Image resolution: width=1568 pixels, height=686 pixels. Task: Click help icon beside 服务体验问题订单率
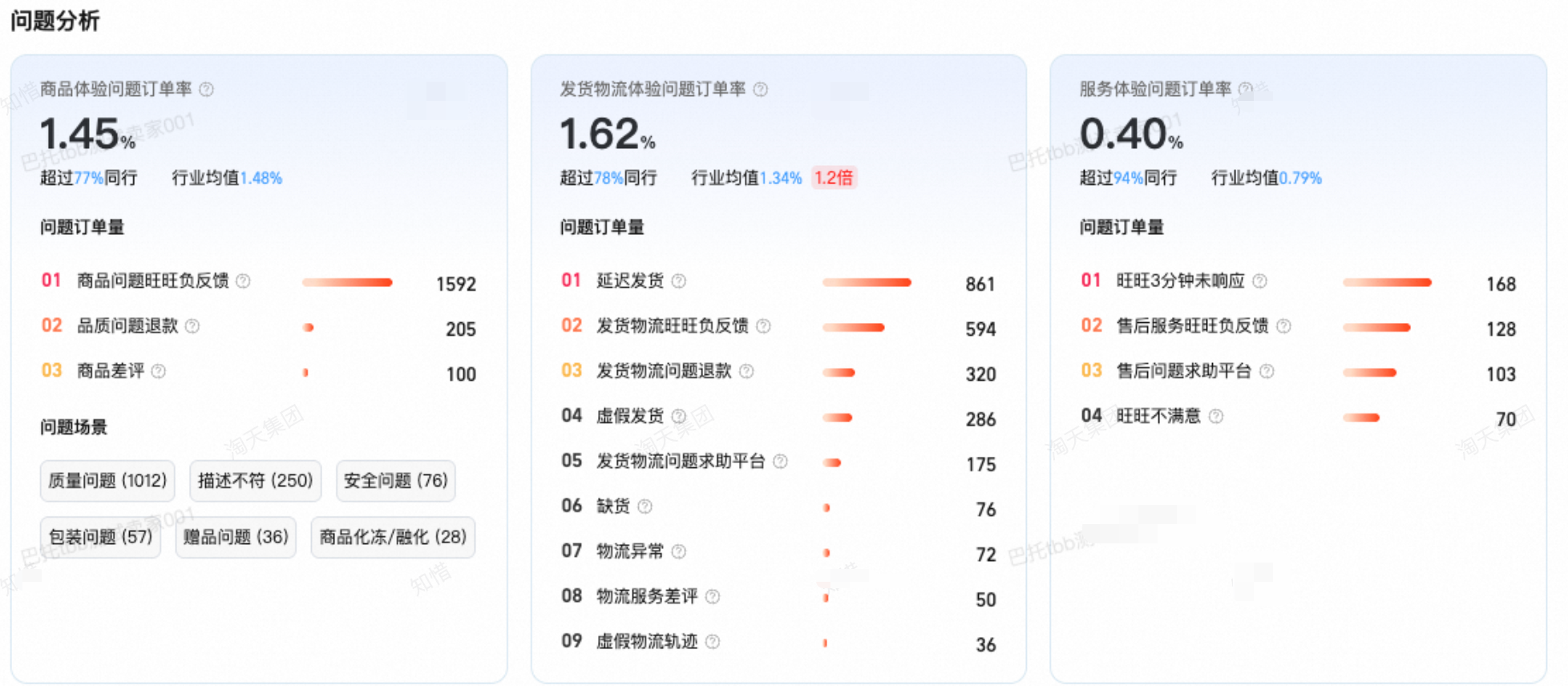[1246, 89]
